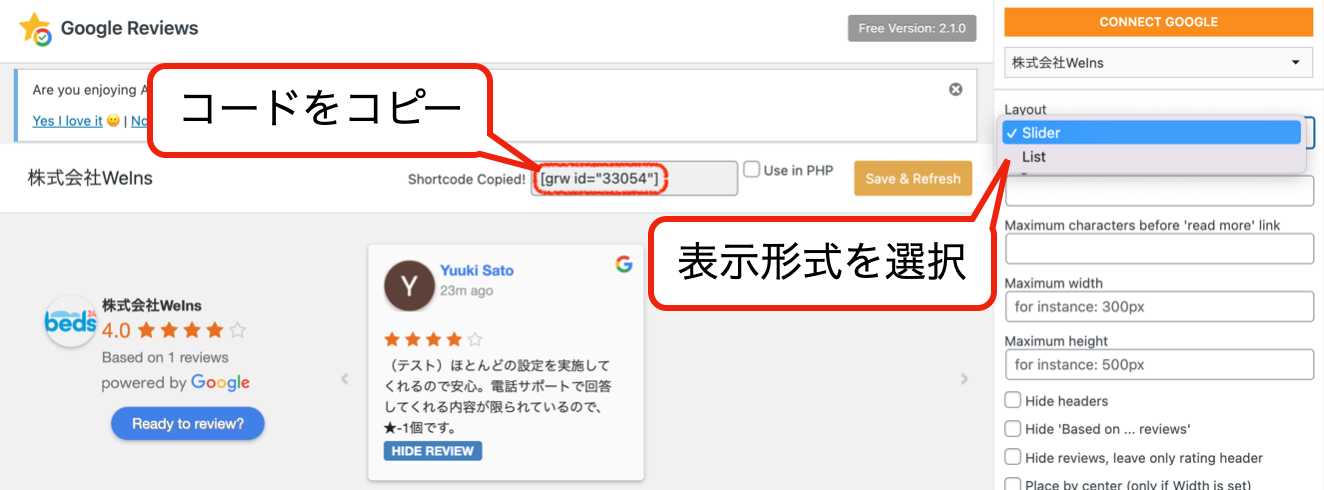The height and width of the screenshot is (490, 1324).
Task: Choose List from the Layout options
Action: coord(1034,157)
